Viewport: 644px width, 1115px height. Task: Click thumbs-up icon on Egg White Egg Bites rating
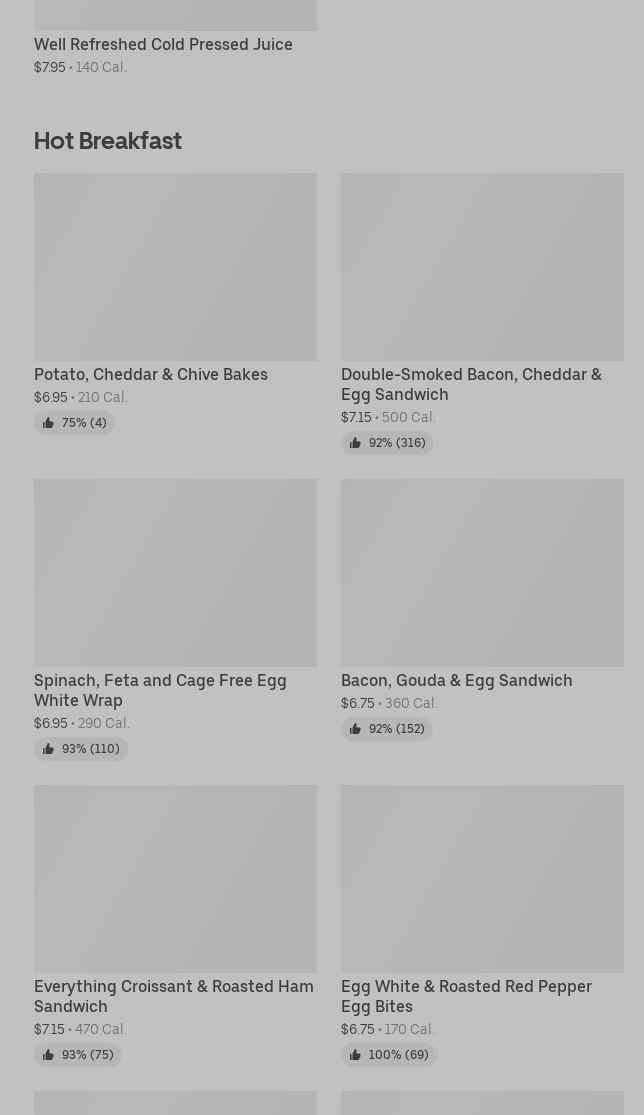[x=355, y=1055]
